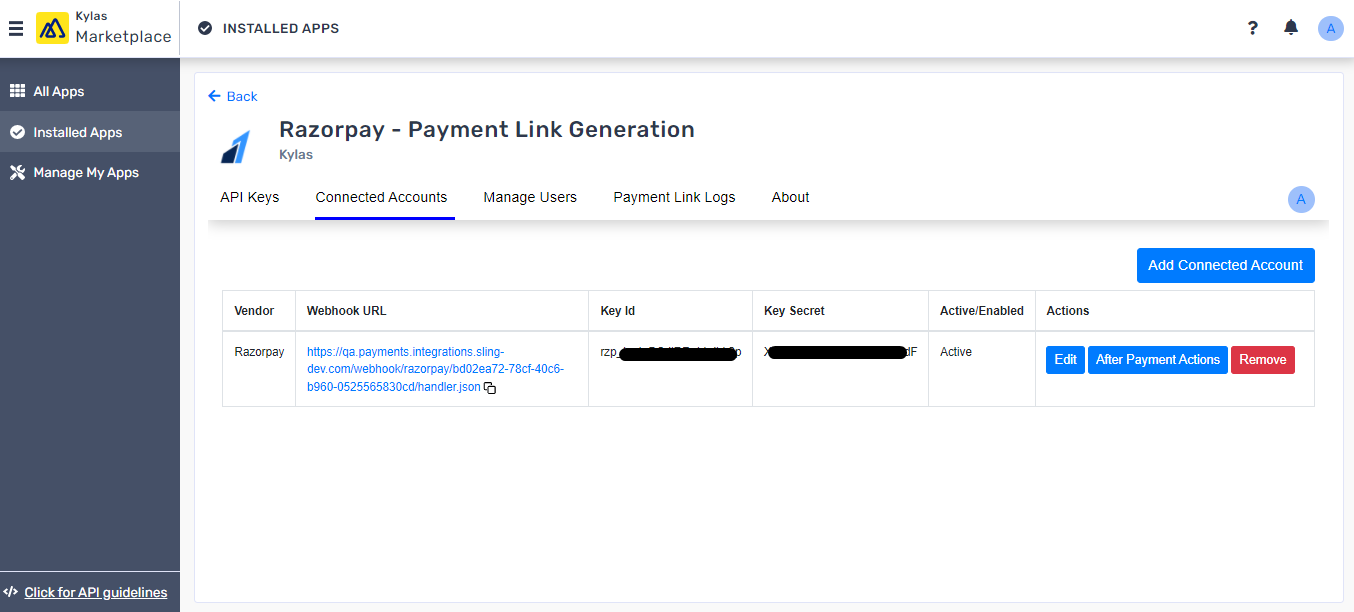Copy the webhook URL with copy icon

490,387
